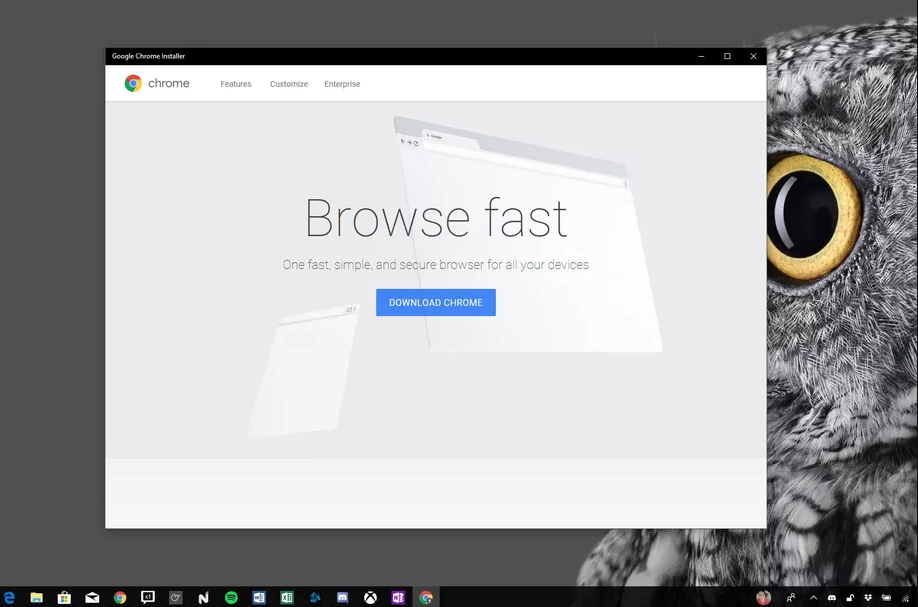Image resolution: width=918 pixels, height=607 pixels.
Task: Click the 'Browse fast' headline text
Action: pos(436,218)
